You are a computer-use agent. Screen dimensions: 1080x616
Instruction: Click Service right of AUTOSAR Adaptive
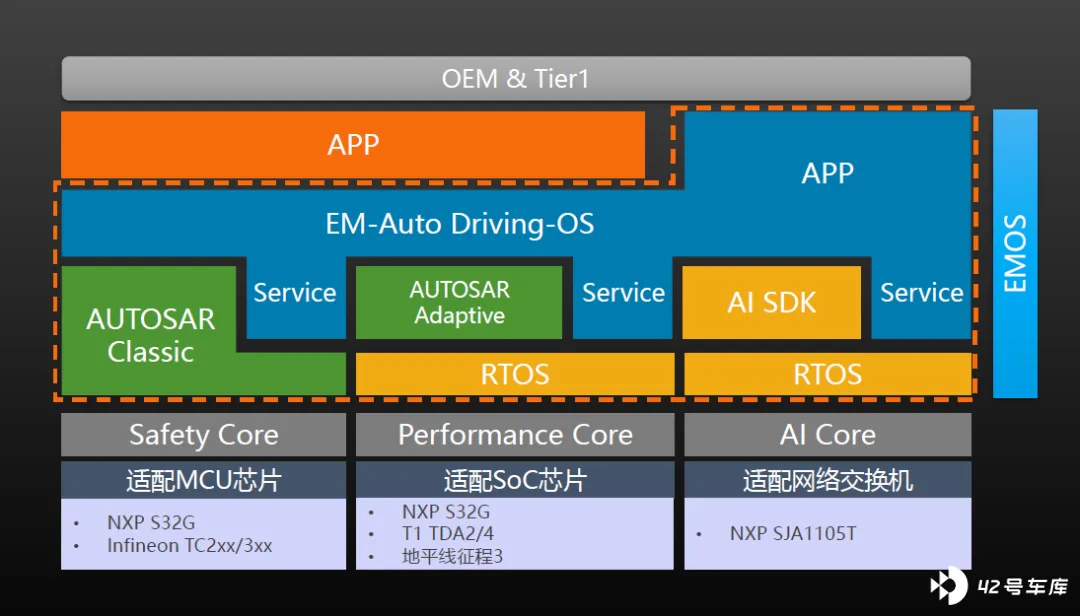(623, 293)
